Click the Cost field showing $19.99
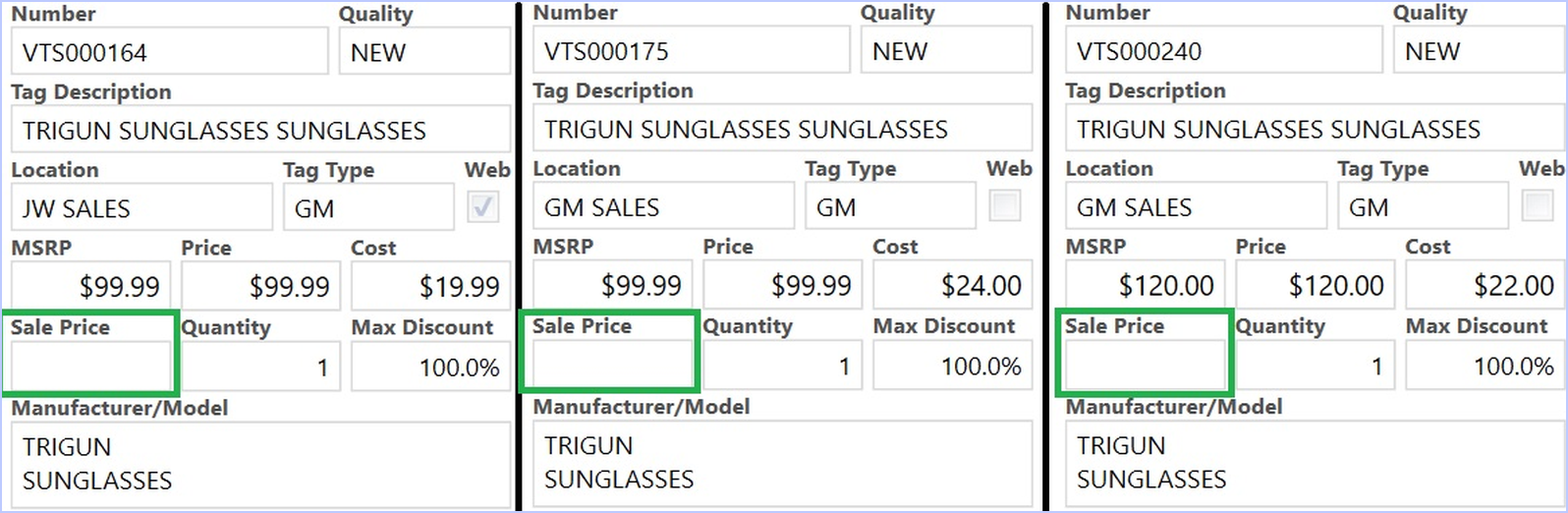 coord(431,286)
